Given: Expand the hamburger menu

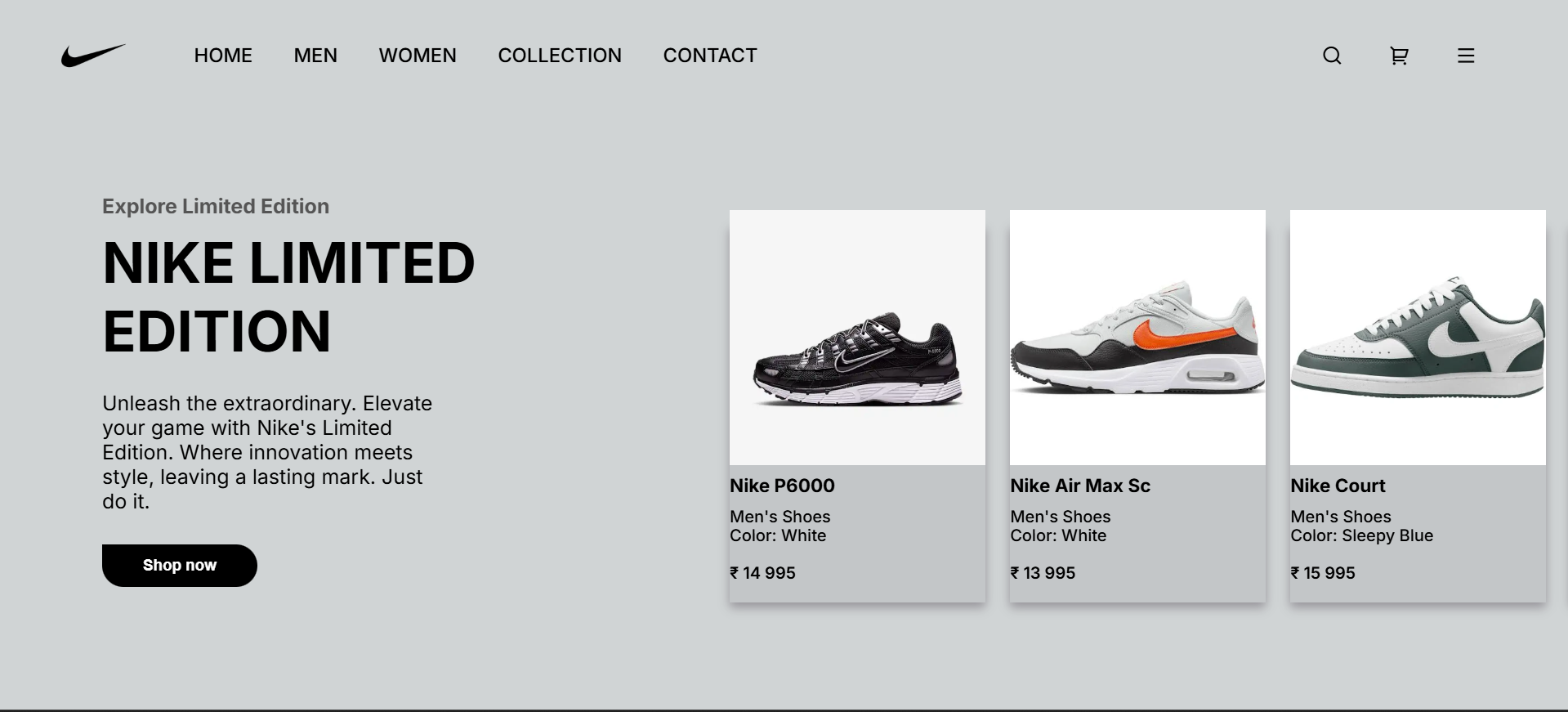Looking at the screenshot, I should coord(1466,56).
